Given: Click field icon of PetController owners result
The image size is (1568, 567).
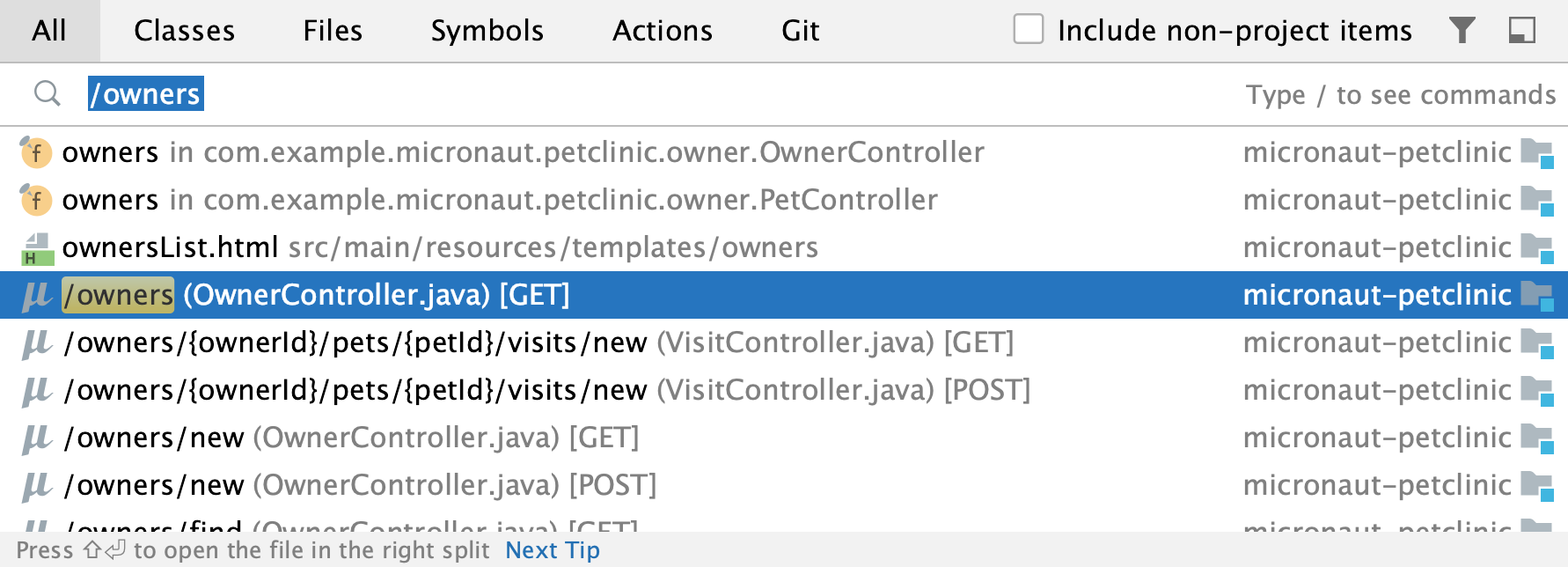Looking at the screenshot, I should (x=36, y=200).
